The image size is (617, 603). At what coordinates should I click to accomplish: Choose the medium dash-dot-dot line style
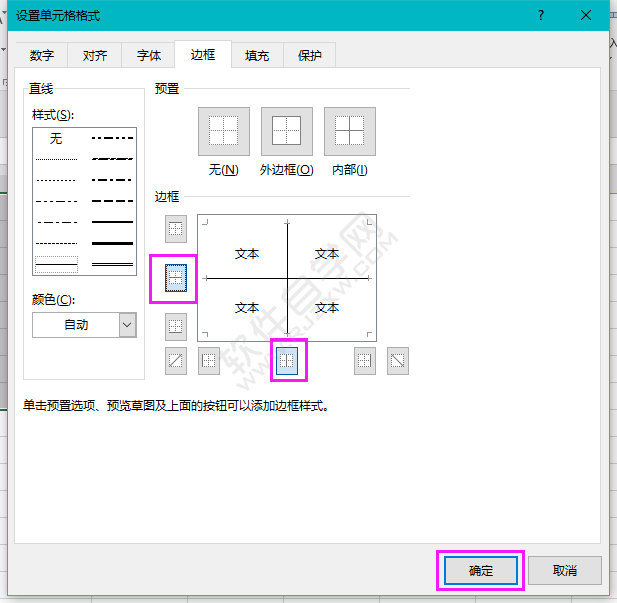(113, 138)
